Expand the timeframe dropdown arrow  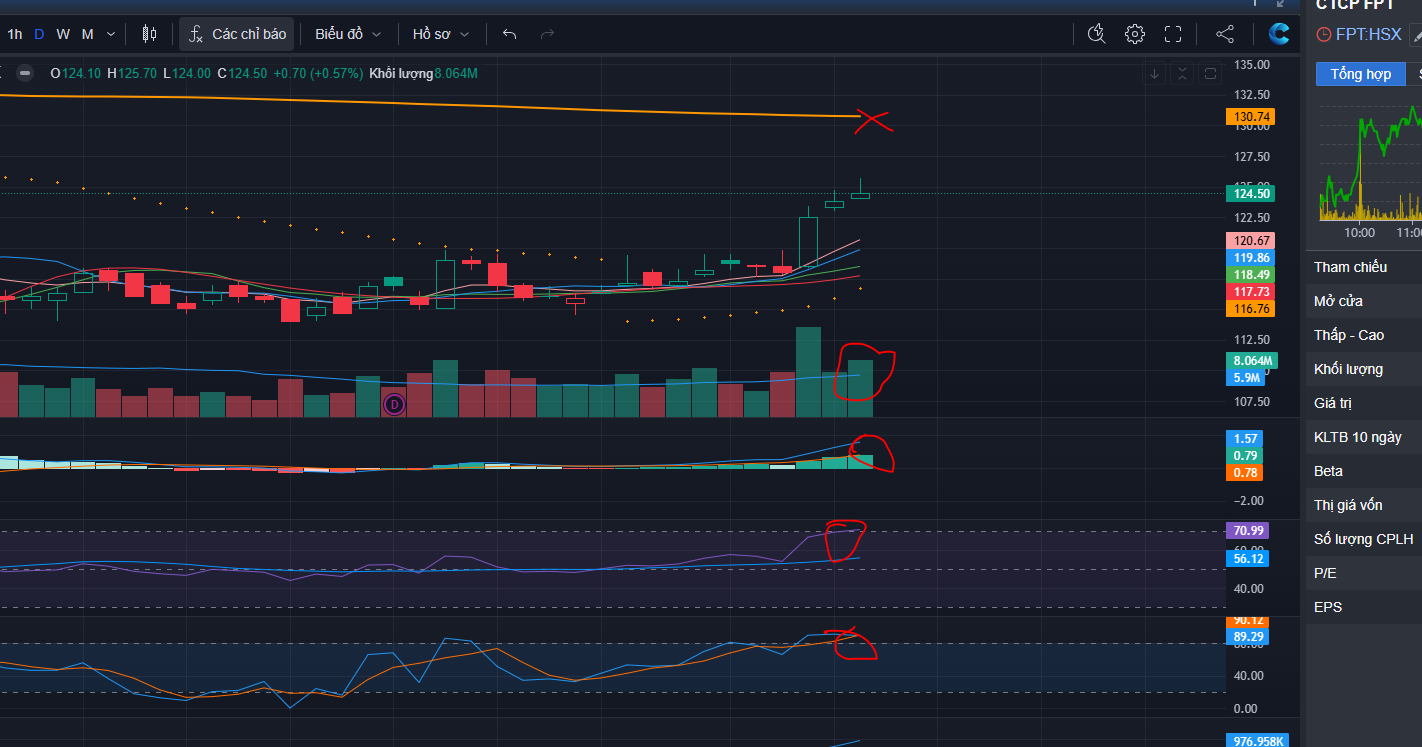point(111,34)
